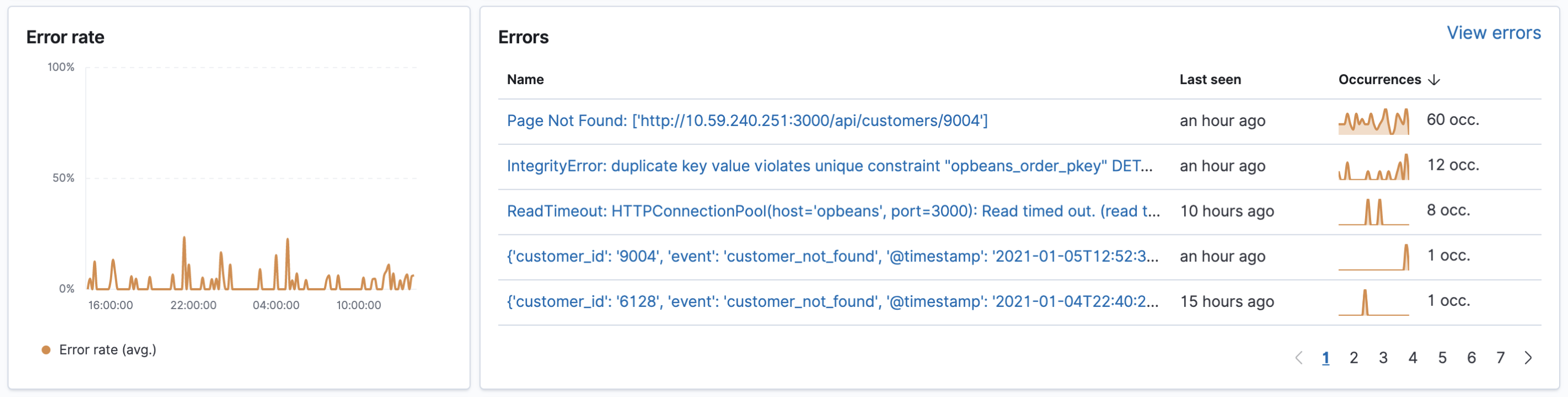The height and width of the screenshot is (397, 1568).
Task: Click the next page chevron arrow
Action: pyautogui.click(x=1528, y=358)
